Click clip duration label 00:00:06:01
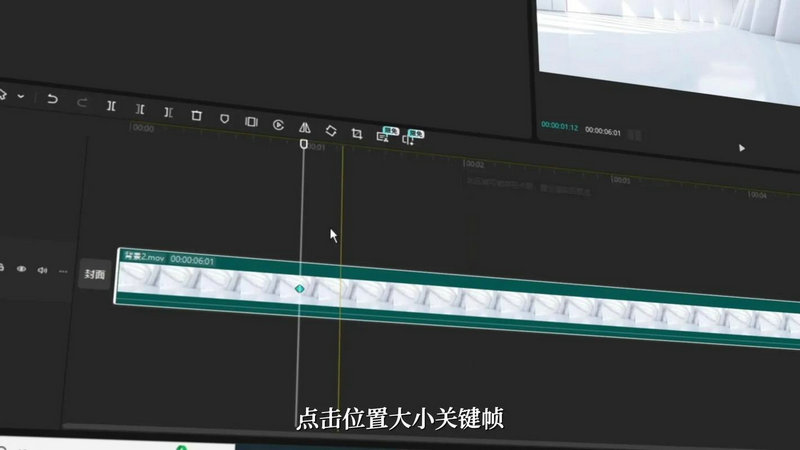800x450 pixels. click(x=192, y=260)
